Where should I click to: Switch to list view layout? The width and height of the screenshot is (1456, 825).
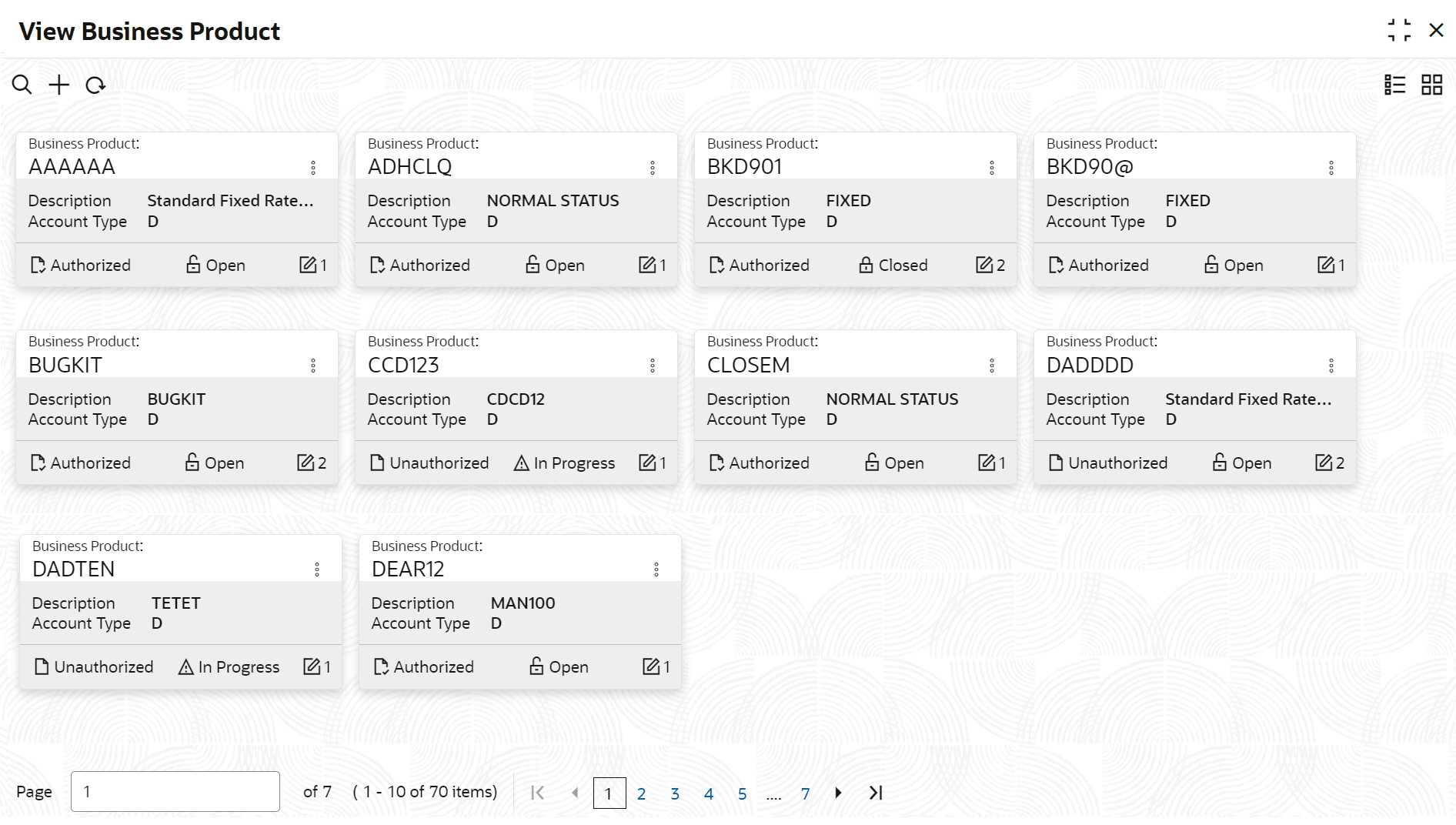coord(1394,85)
